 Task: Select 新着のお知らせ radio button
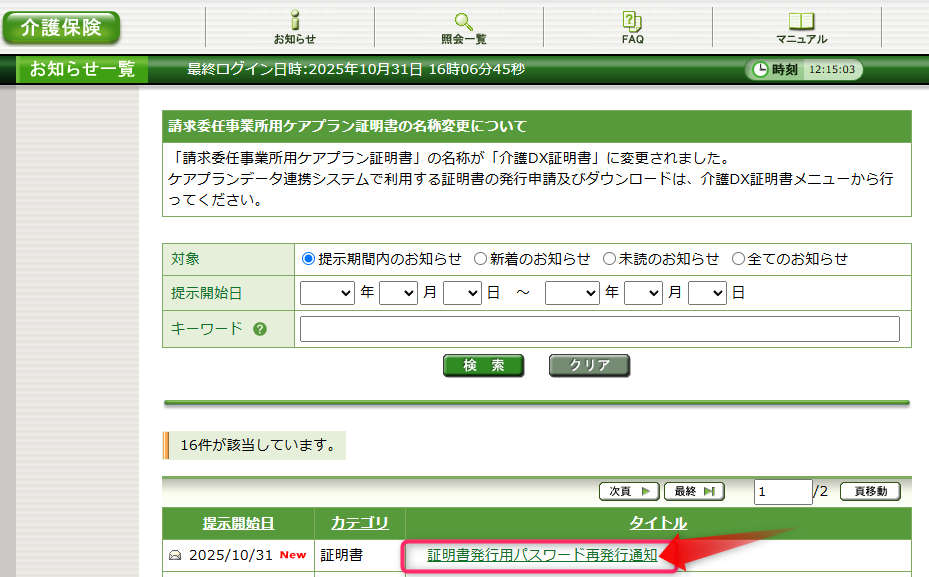click(x=480, y=259)
